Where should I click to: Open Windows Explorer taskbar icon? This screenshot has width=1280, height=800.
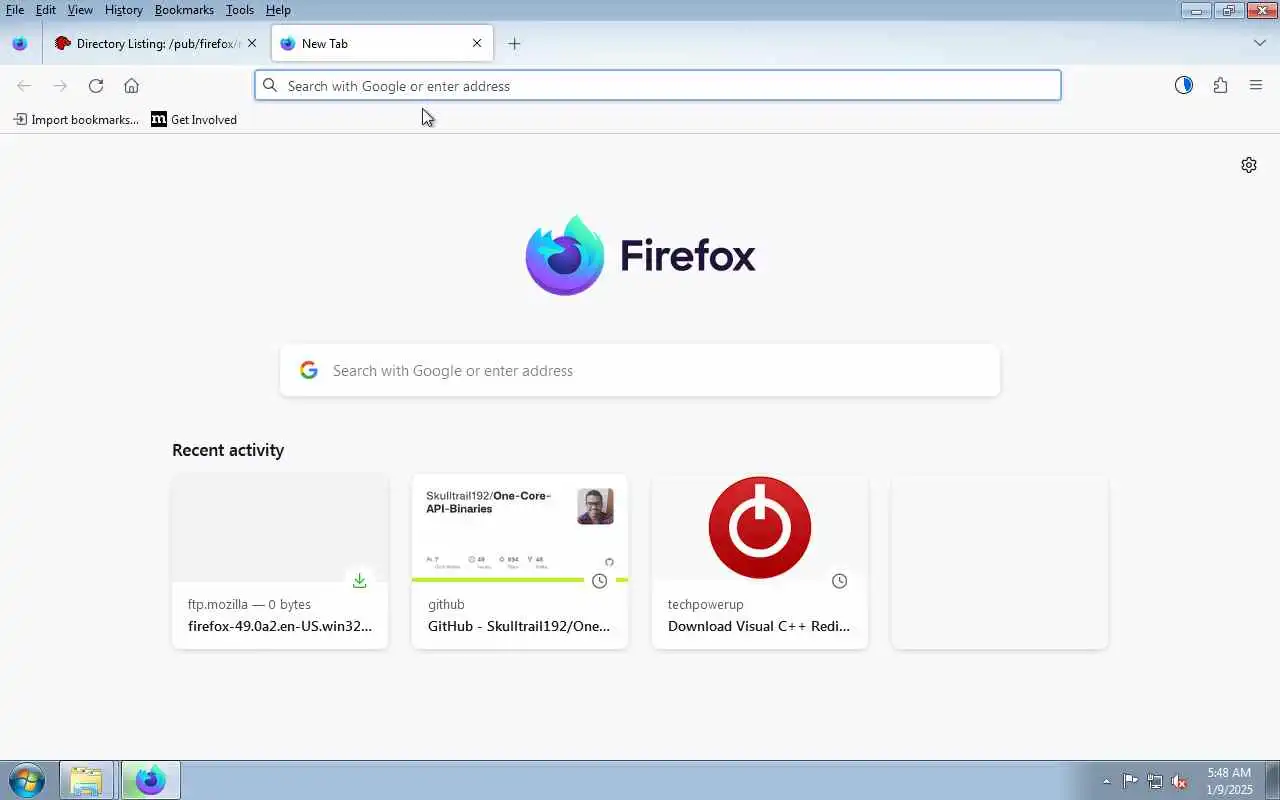87,780
